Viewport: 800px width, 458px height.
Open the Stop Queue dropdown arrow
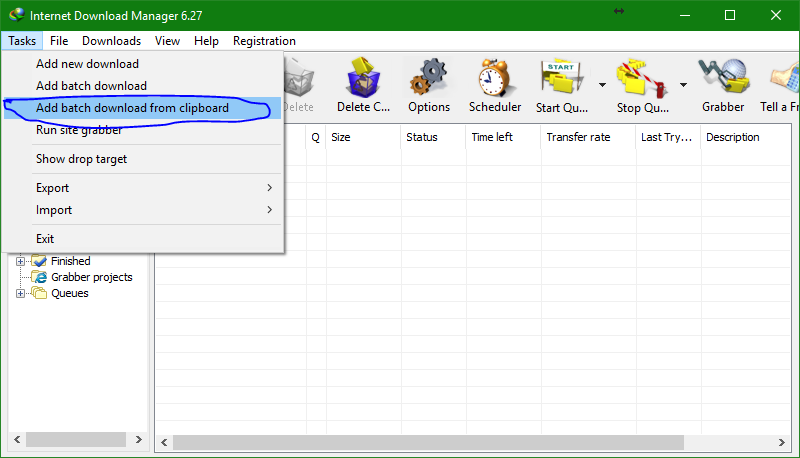pos(683,85)
